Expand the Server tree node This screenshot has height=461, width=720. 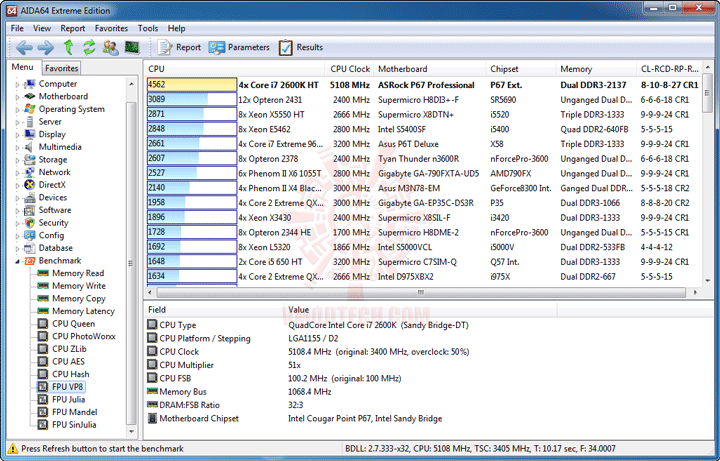(17, 122)
